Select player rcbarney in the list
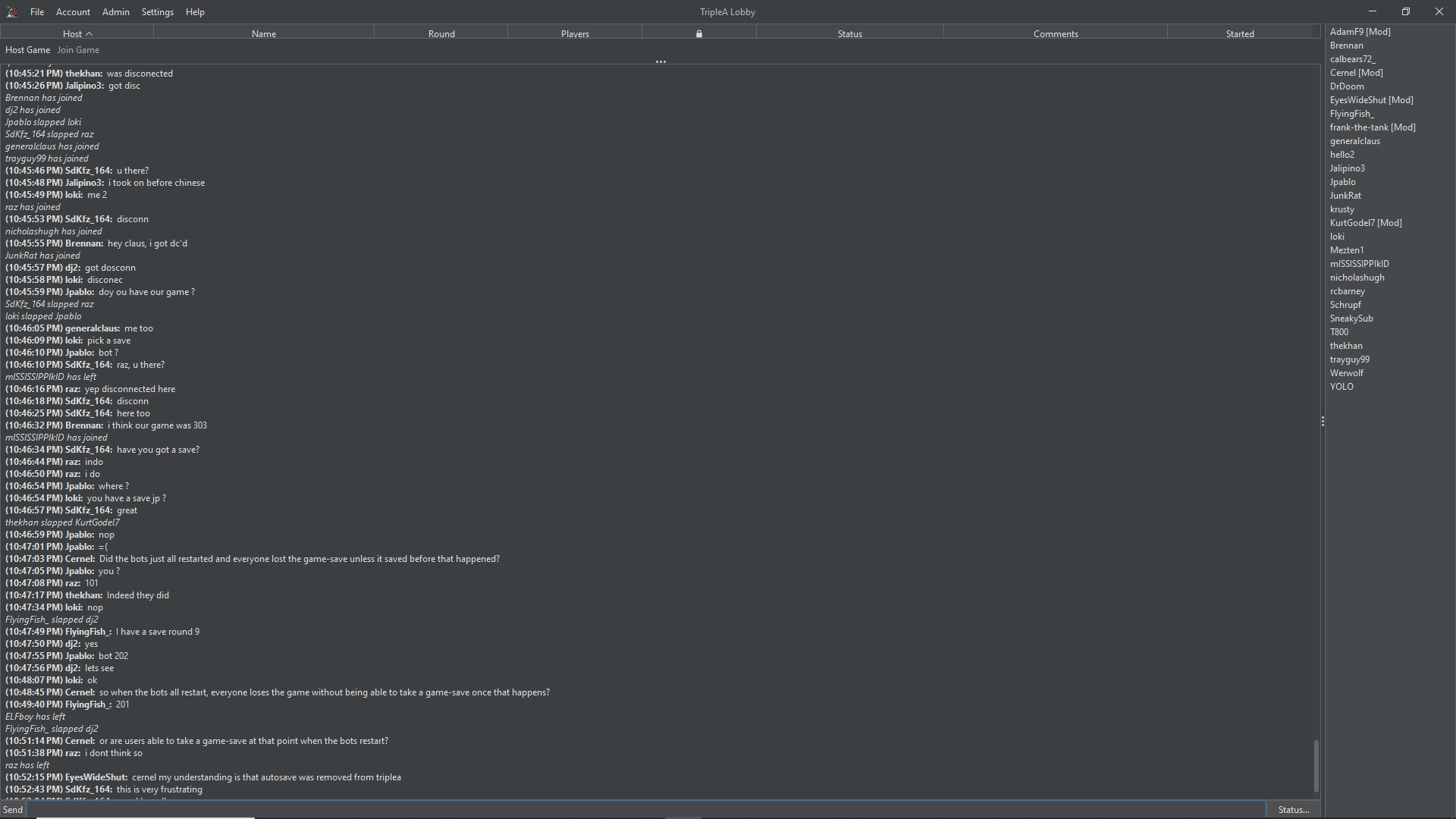1456x819 pixels. [1347, 291]
